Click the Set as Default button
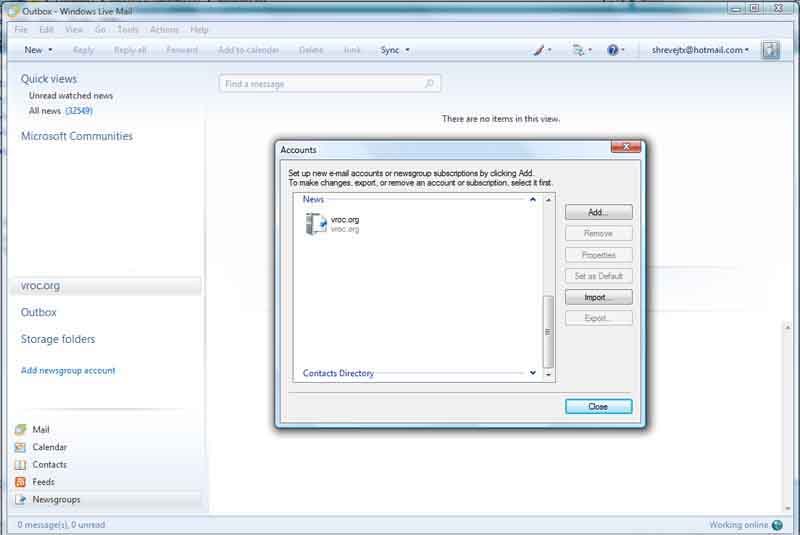Viewport: 800px width, 535px height. point(598,276)
